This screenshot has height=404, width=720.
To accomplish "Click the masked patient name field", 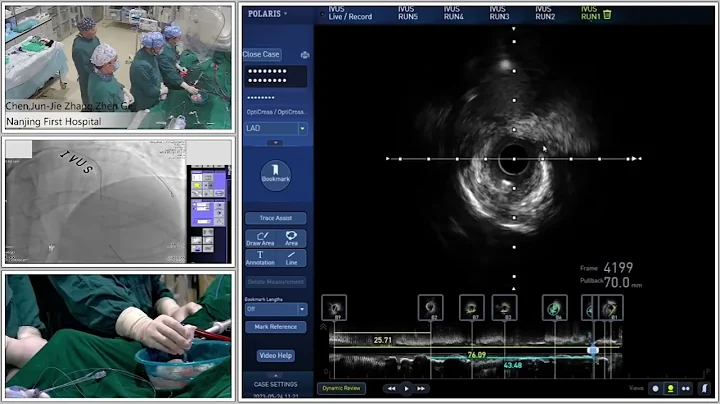I will coord(276,76).
